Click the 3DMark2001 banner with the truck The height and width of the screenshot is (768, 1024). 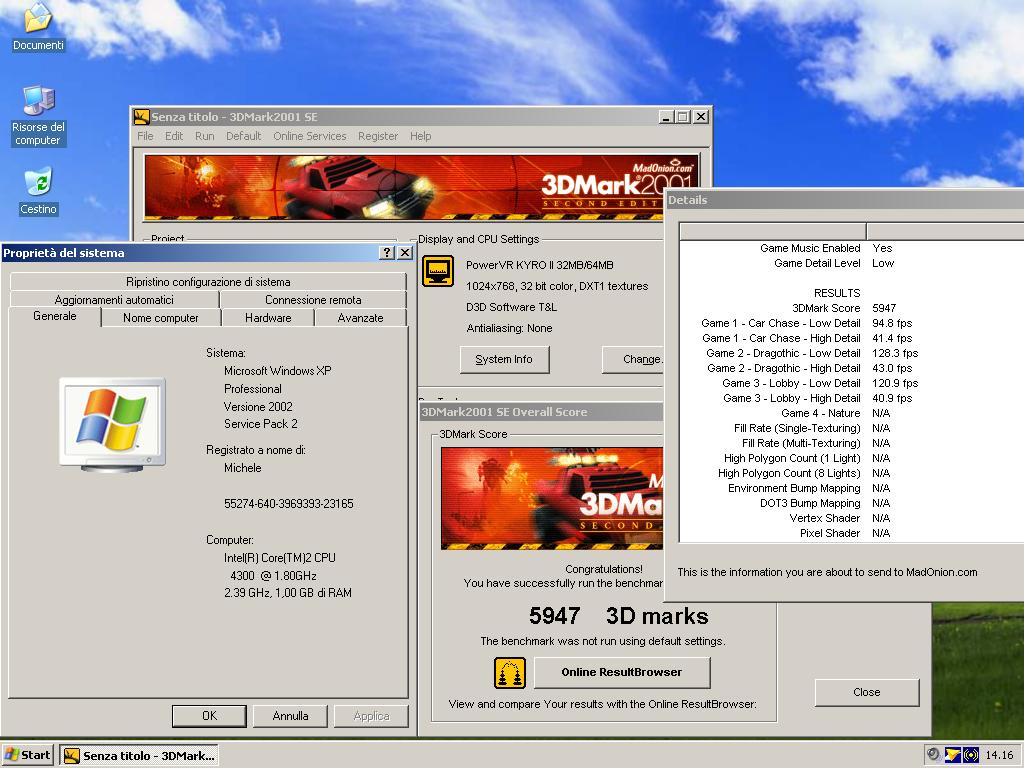click(421, 187)
